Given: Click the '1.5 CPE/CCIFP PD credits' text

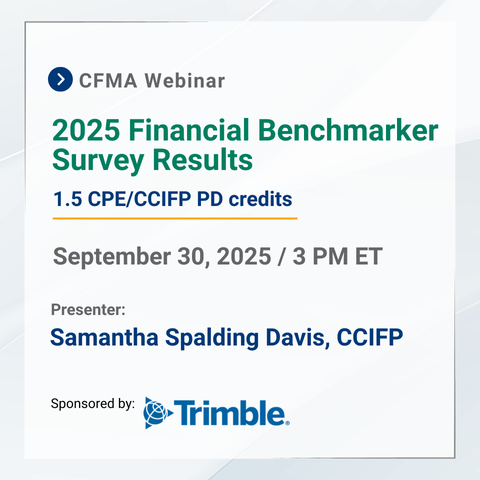Looking at the screenshot, I should tap(173, 199).
